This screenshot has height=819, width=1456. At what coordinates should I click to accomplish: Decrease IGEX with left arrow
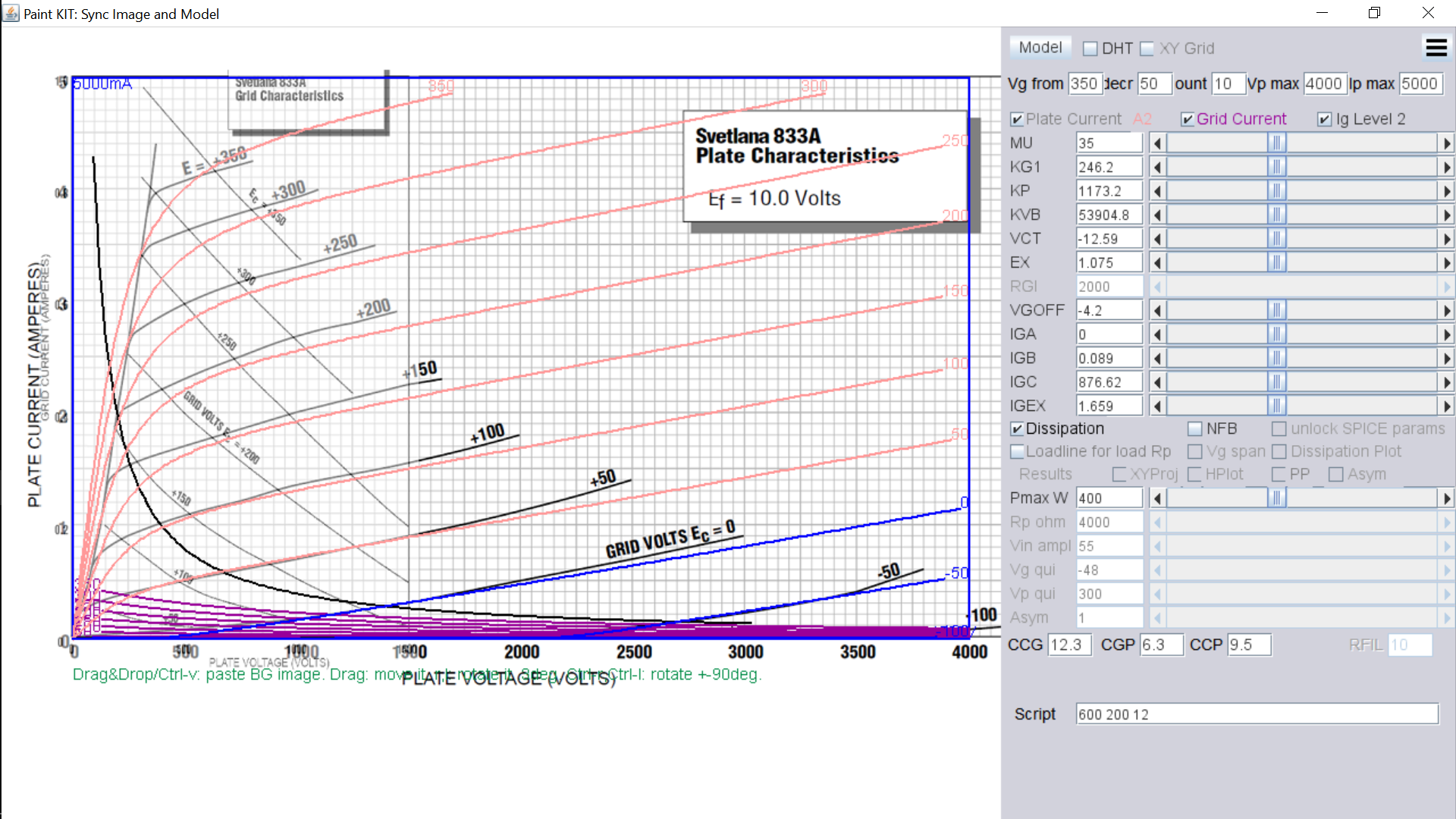(1157, 406)
